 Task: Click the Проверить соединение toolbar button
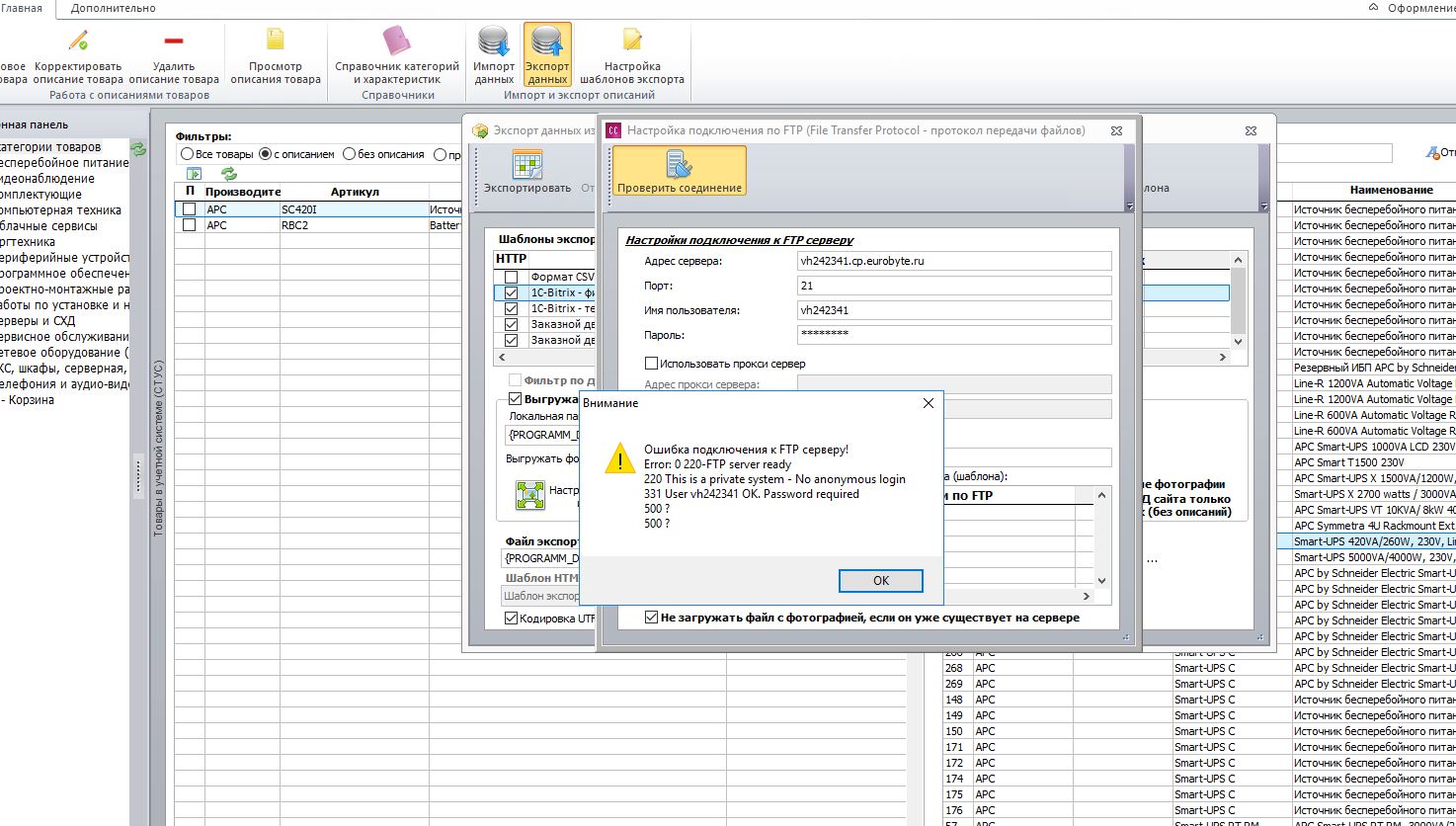[x=681, y=170]
